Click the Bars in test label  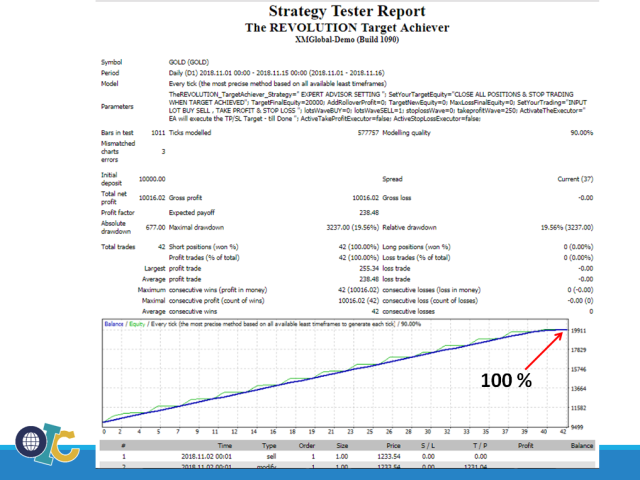coord(117,133)
